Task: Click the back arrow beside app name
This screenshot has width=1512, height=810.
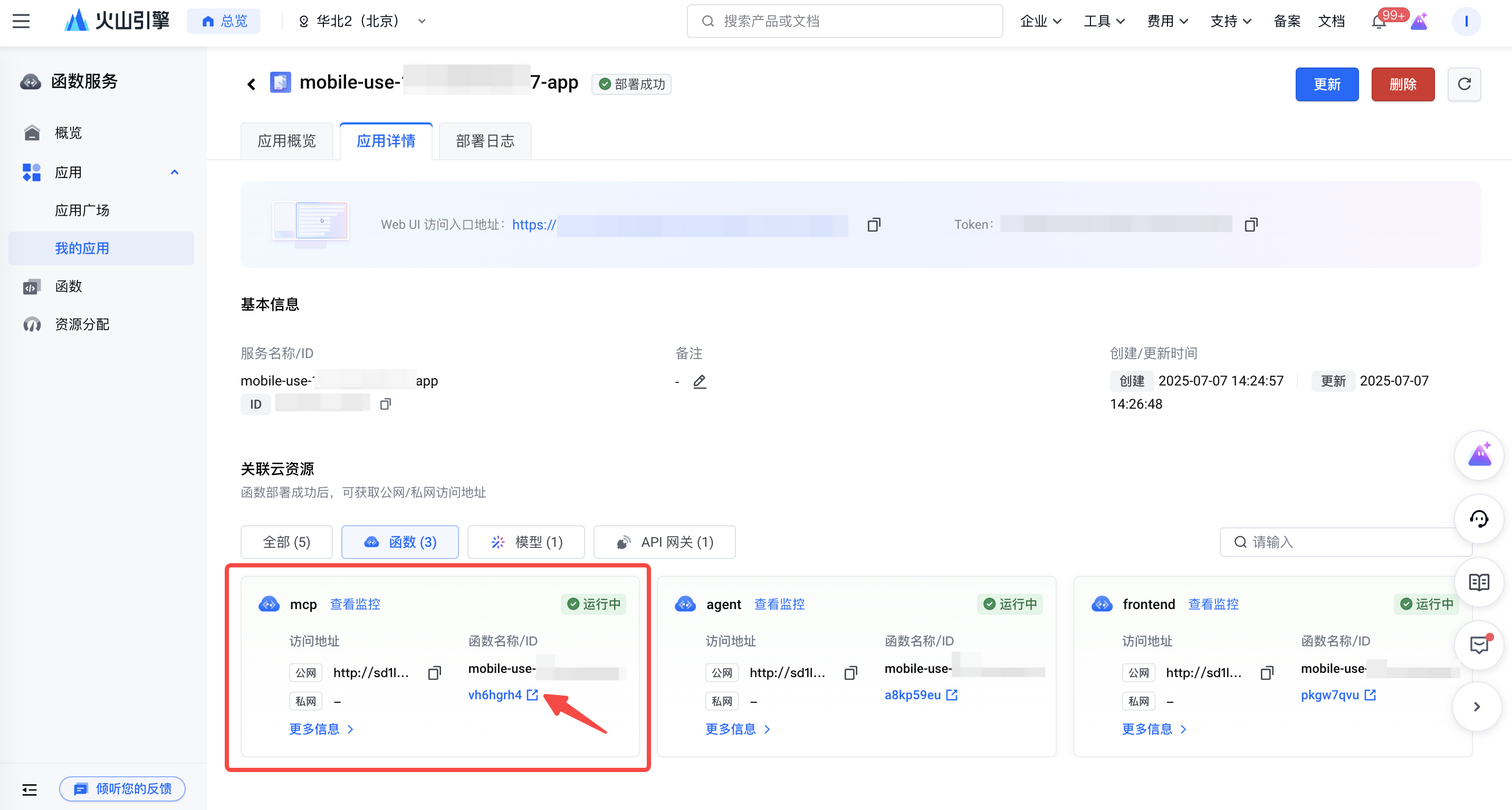Action: 251,84
